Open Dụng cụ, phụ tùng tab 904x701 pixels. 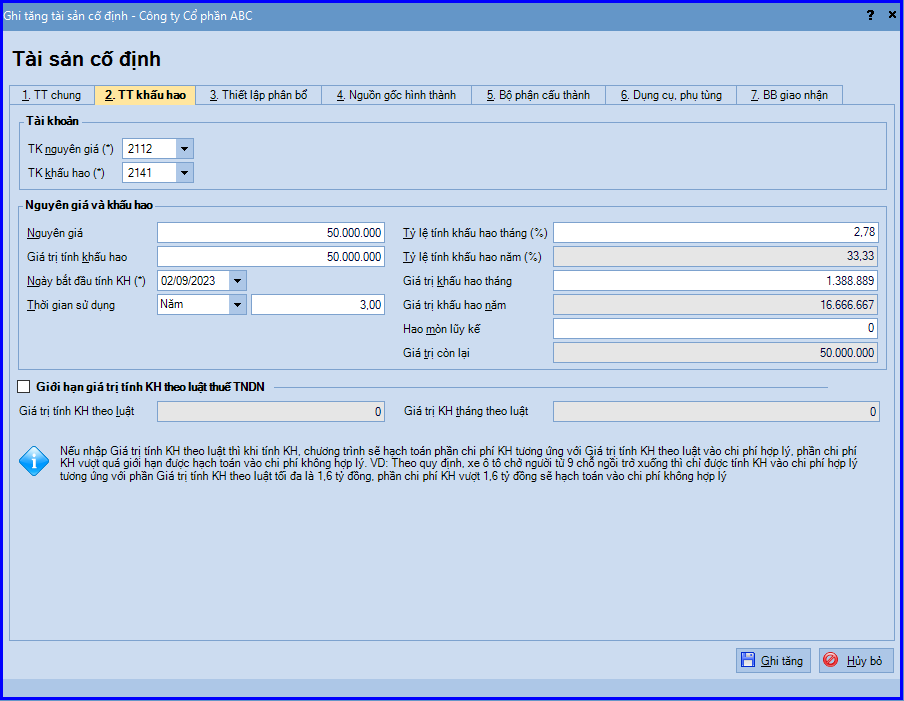tap(671, 95)
